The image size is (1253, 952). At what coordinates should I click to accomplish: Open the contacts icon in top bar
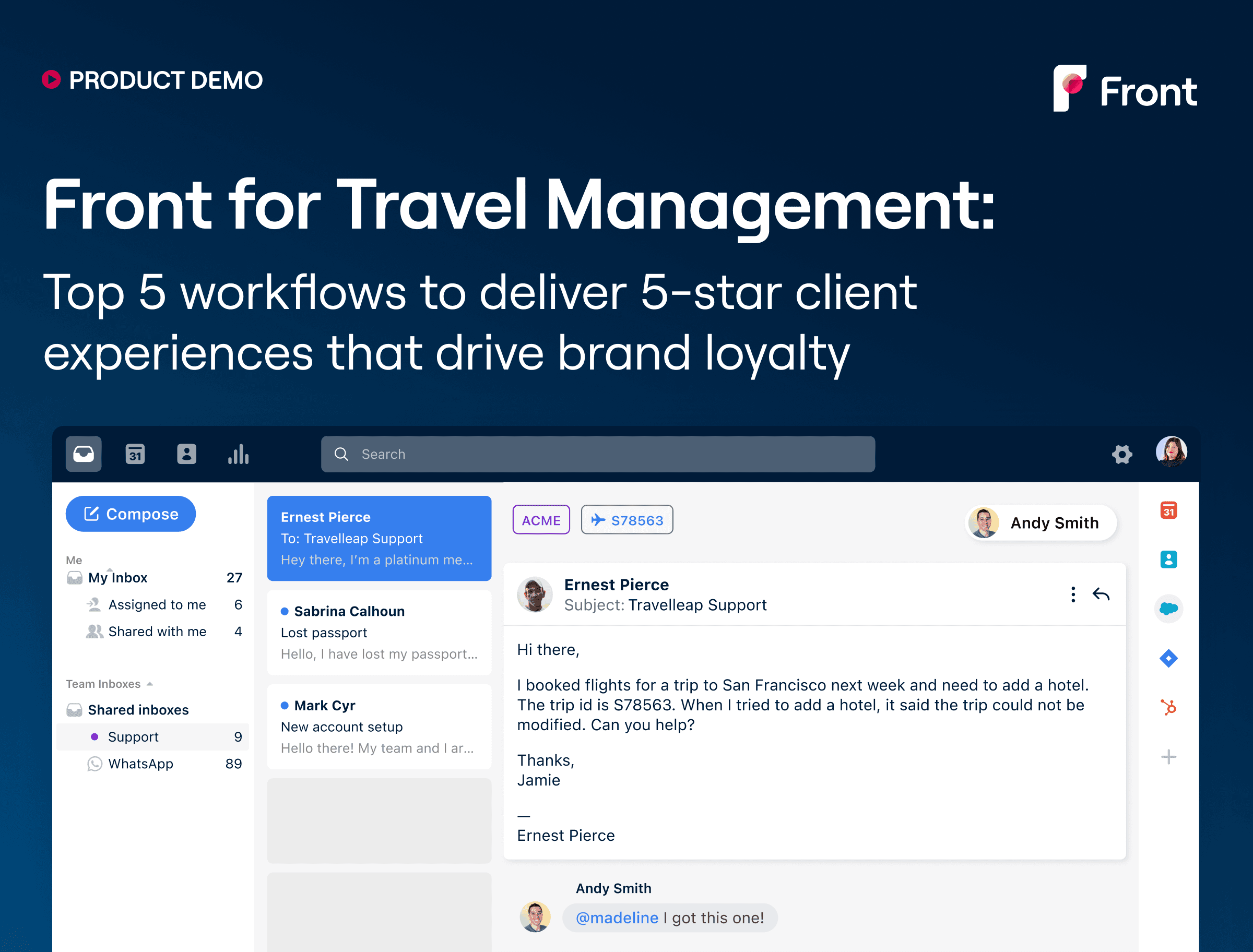(186, 454)
